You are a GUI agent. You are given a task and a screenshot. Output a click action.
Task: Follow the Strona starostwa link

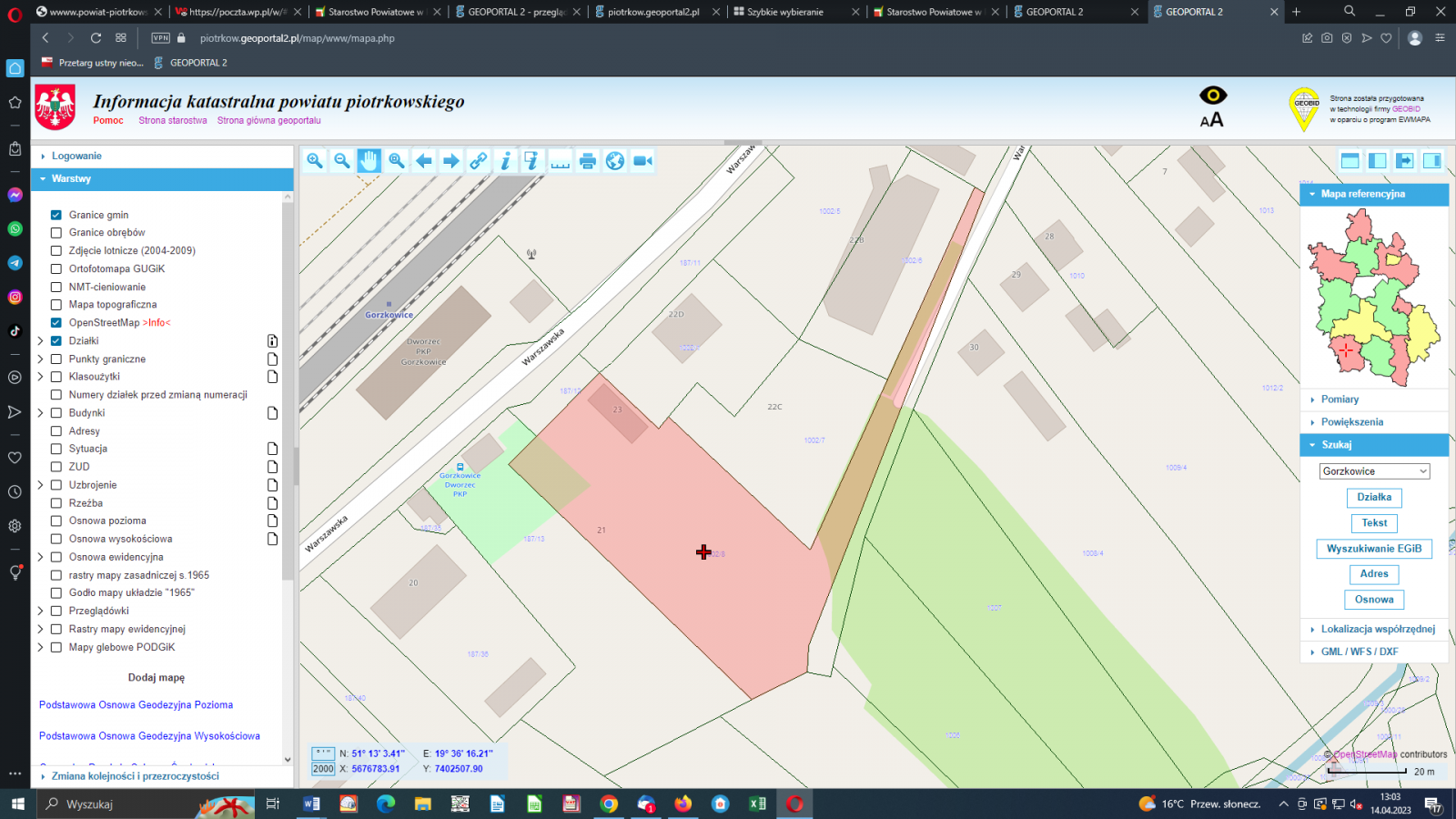[x=173, y=120]
